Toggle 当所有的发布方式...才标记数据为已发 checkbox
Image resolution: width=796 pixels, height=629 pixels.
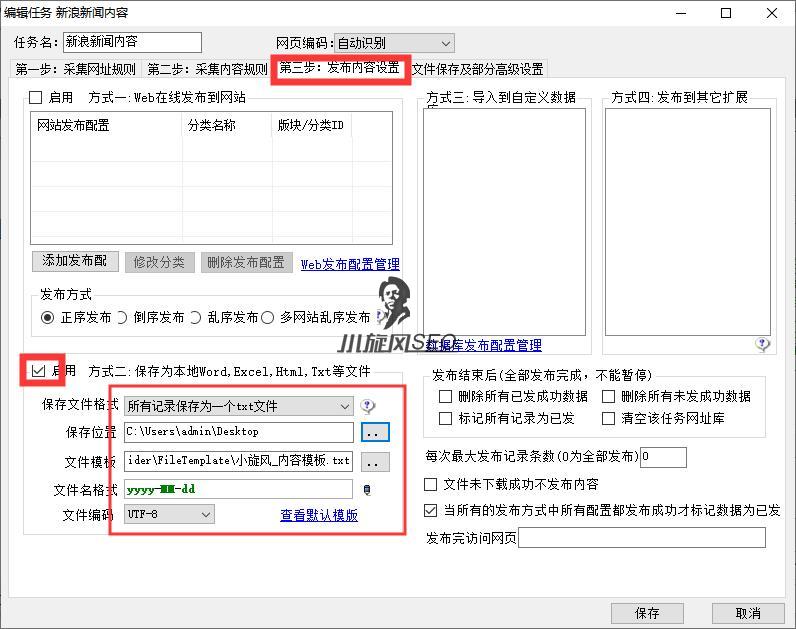click(430, 510)
